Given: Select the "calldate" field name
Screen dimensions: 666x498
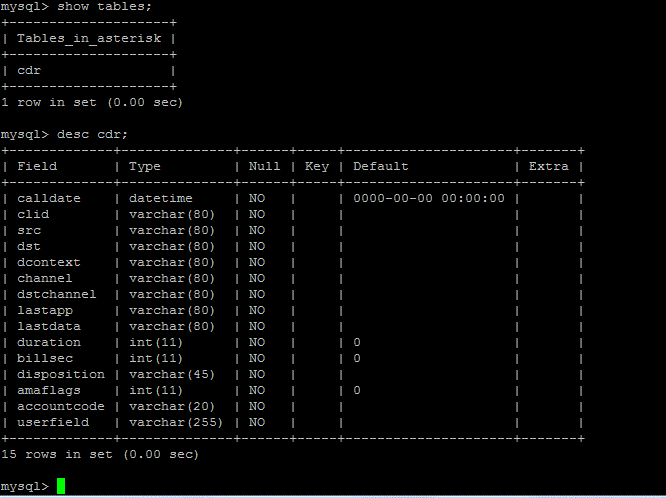Looking at the screenshot, I should coord(49,198).
